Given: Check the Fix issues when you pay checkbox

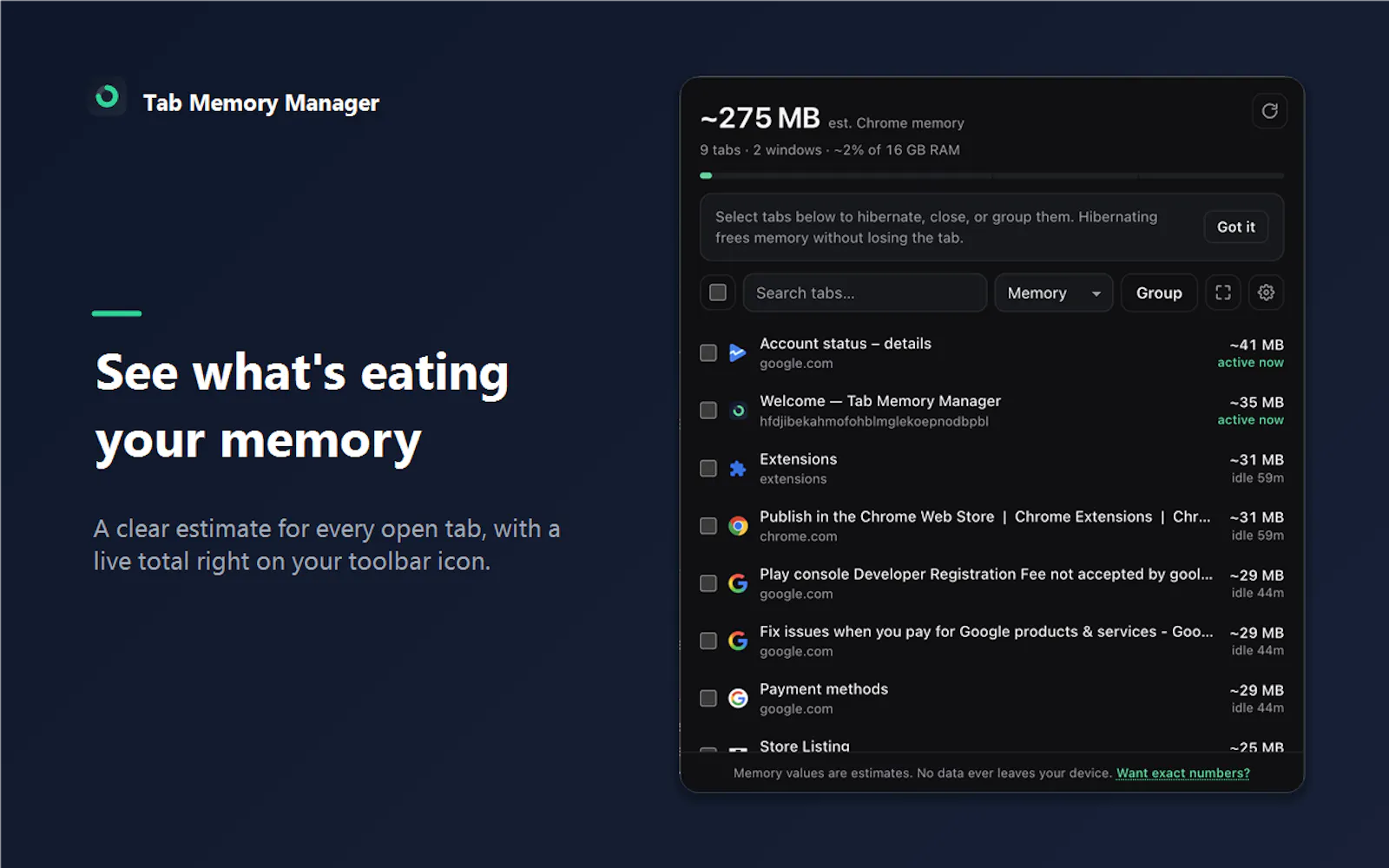Looking at the screenshot, I should [708, 641].
